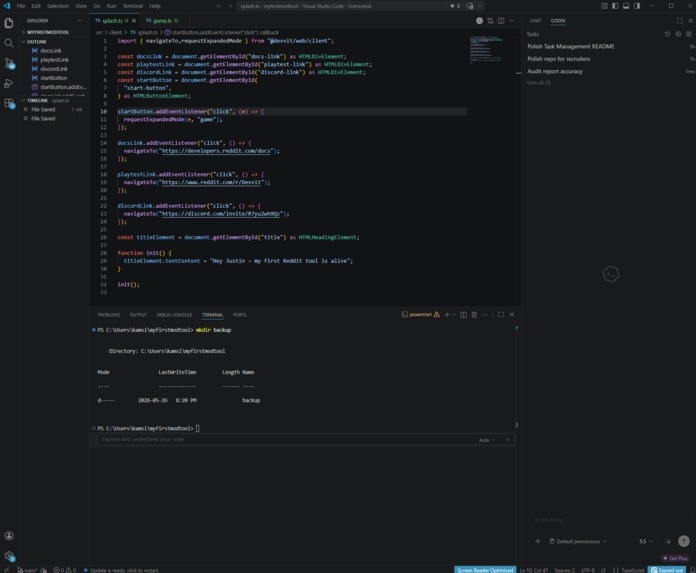
Task: Send the Codex message arrow button
Action: (x=684, y=541)
